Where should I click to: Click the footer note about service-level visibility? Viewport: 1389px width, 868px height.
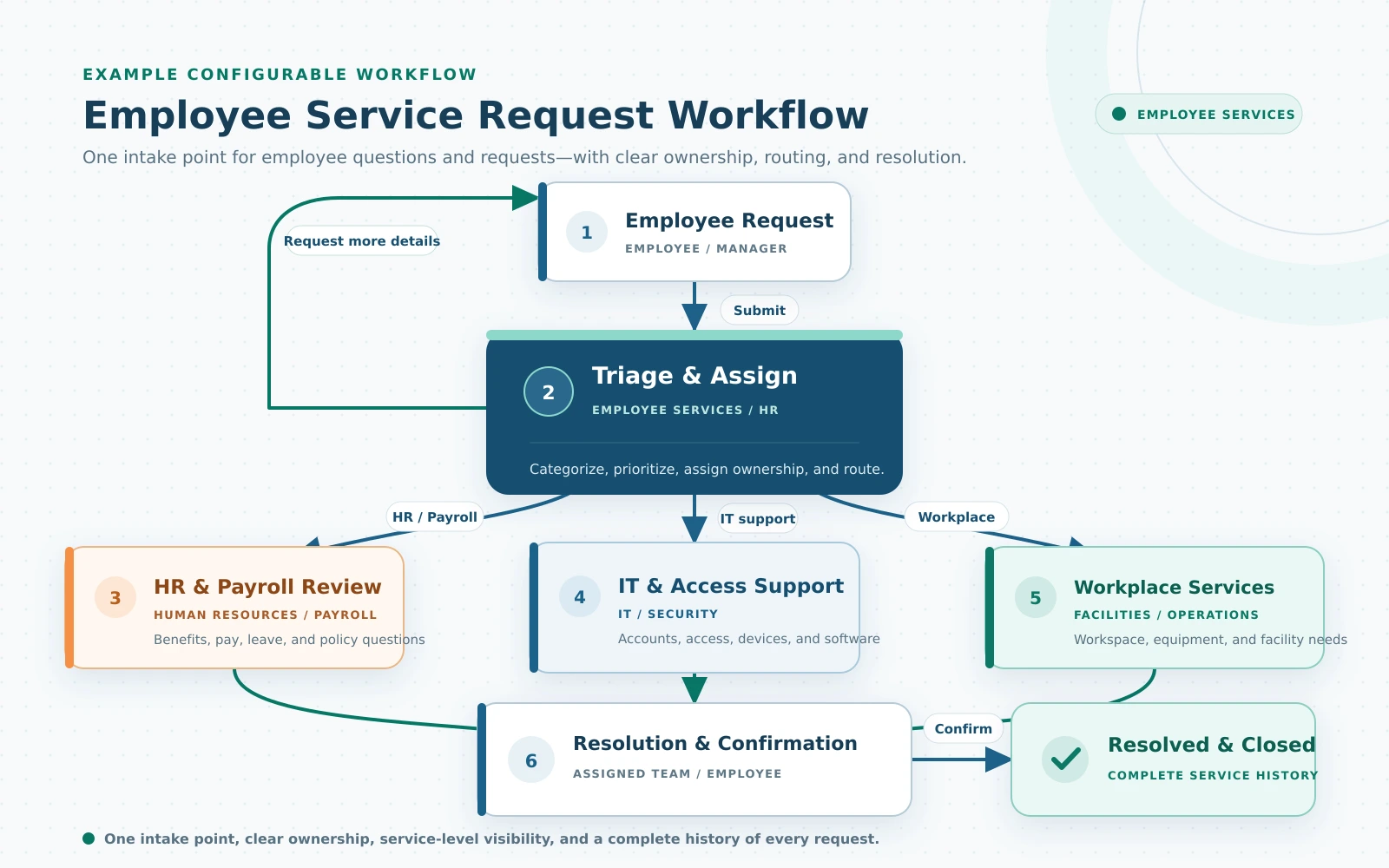pyautogui.click(x=491, y=838)
